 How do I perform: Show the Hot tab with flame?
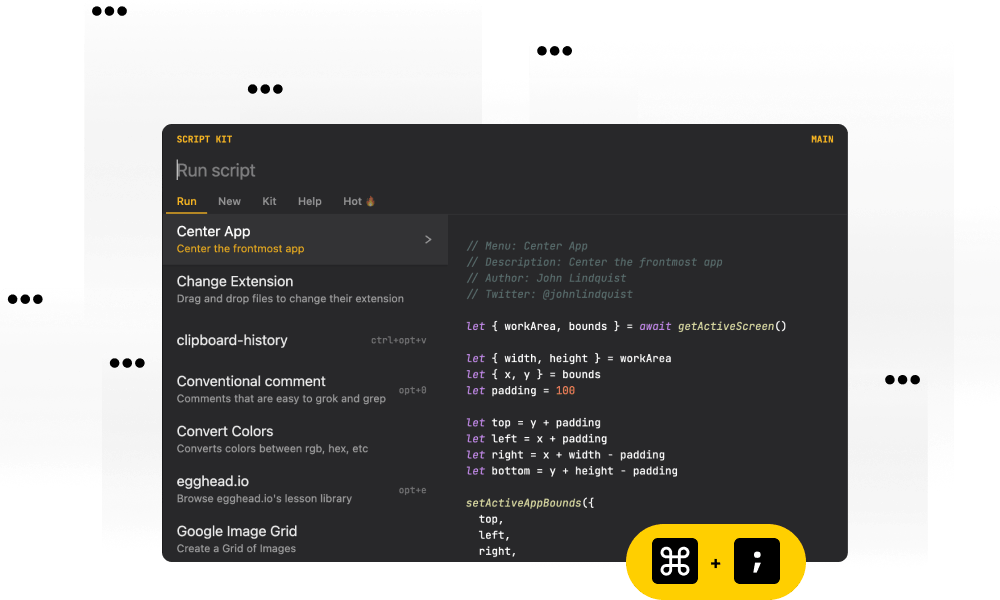[x=359, y=201]
